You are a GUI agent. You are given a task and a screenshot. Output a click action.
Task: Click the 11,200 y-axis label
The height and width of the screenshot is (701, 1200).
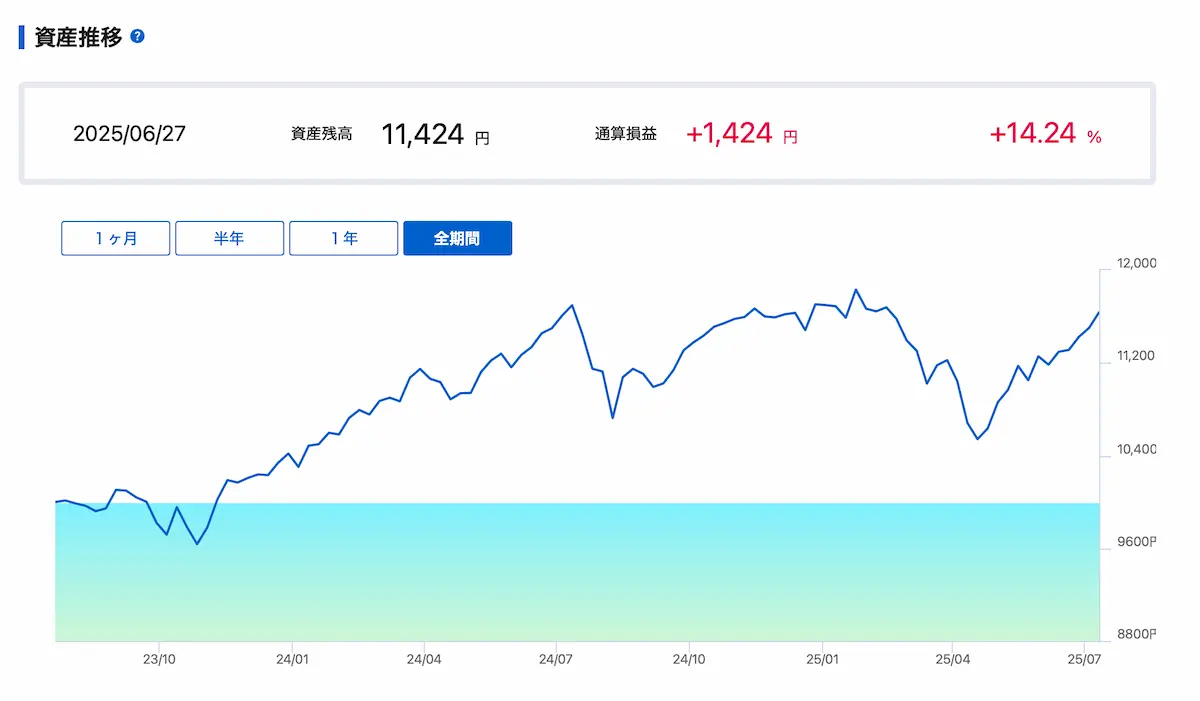point(1137,356)
